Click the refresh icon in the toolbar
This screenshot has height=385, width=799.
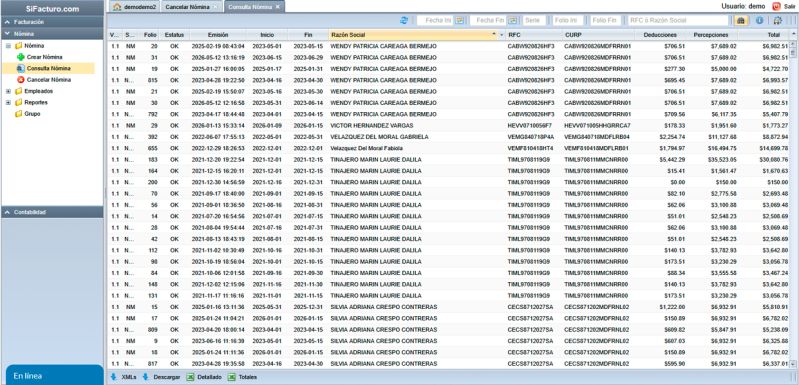point(404,20)
